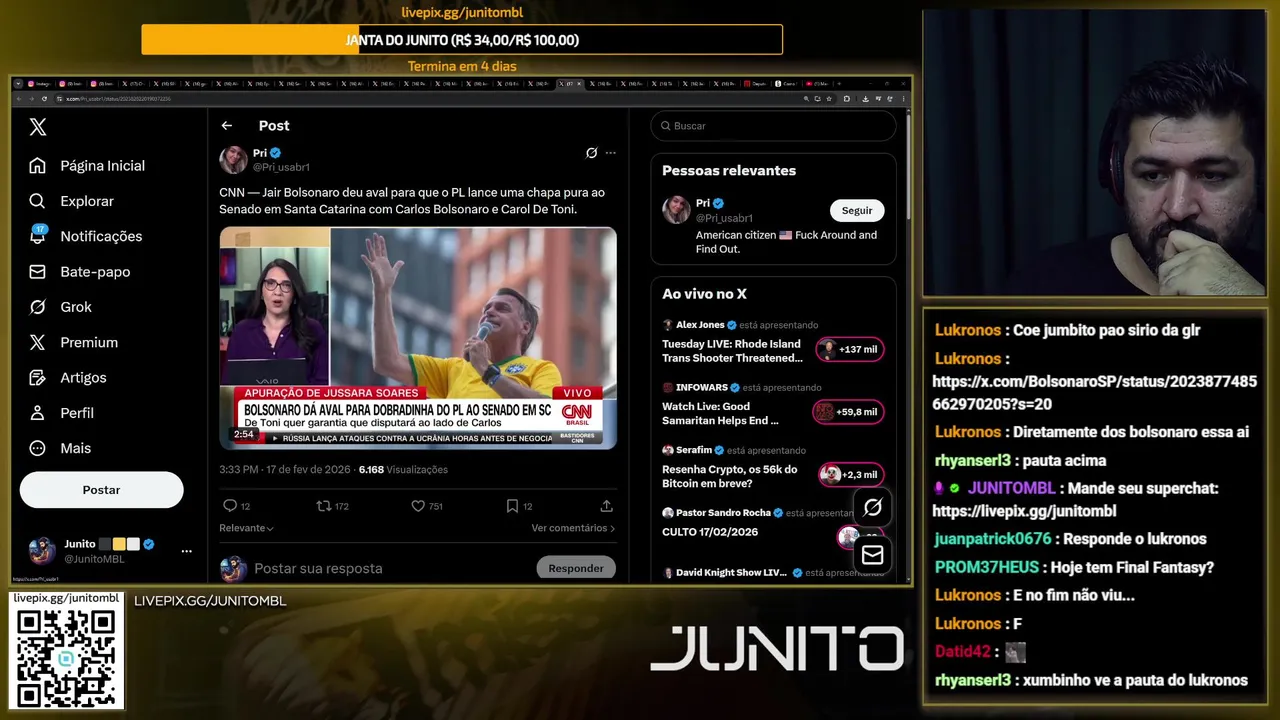Follow Pri with the Seguir button
1280x720 pixels.
pyautogui.click(x=857, y=210)
